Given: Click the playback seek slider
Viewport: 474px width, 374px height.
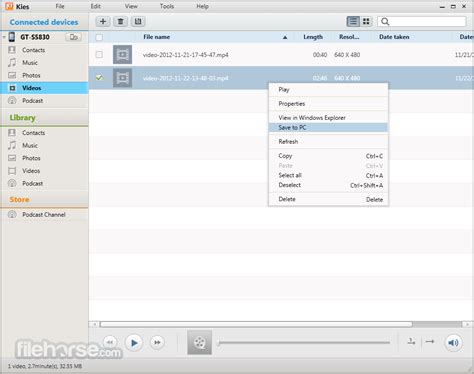Looking at the screenshot, I should coord(304,342).
